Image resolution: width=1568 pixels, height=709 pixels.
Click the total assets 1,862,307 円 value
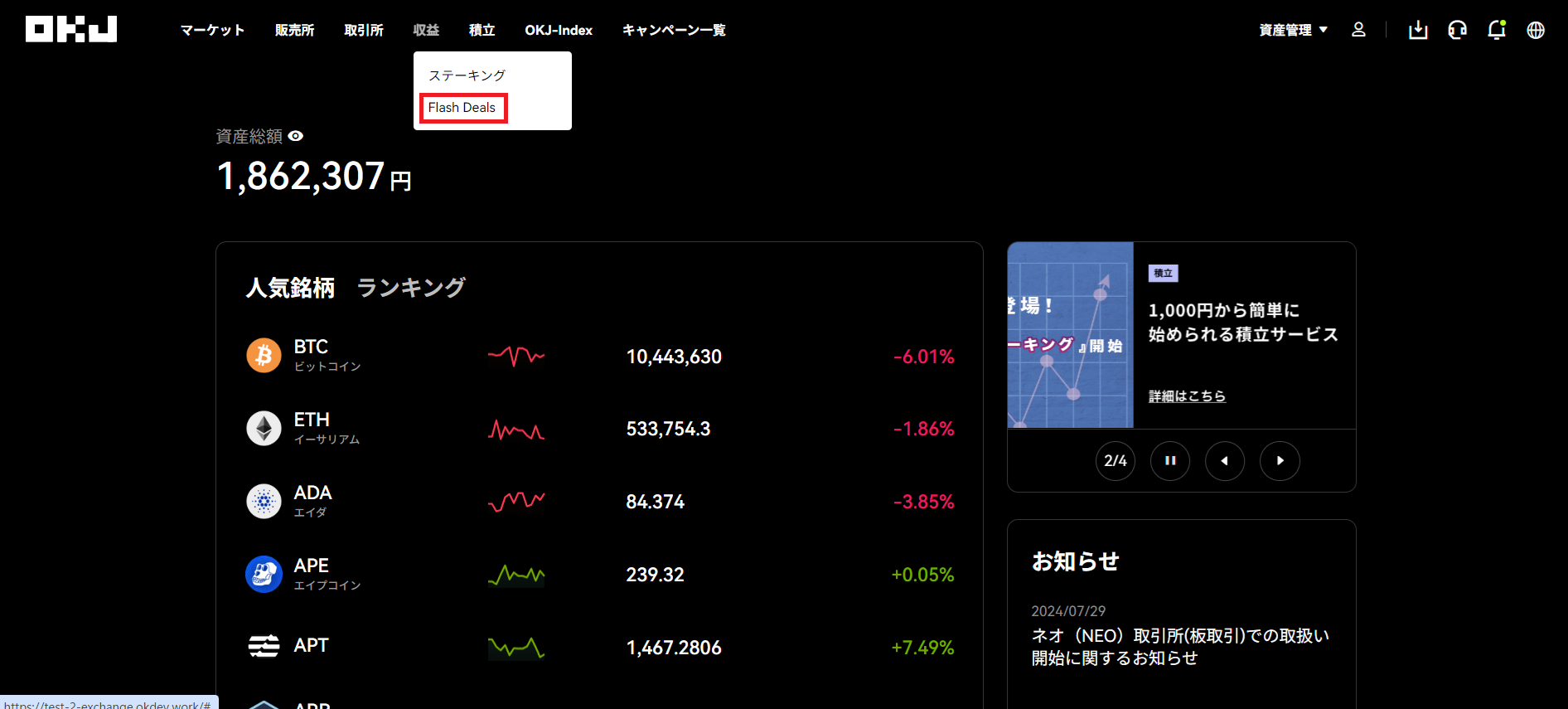pos(314,177)
